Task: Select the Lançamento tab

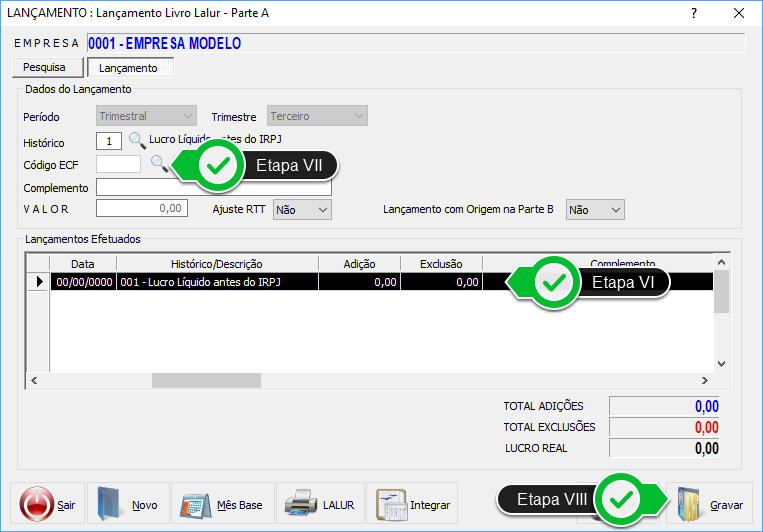Action: pyautogui.click(x=128, y=68)
